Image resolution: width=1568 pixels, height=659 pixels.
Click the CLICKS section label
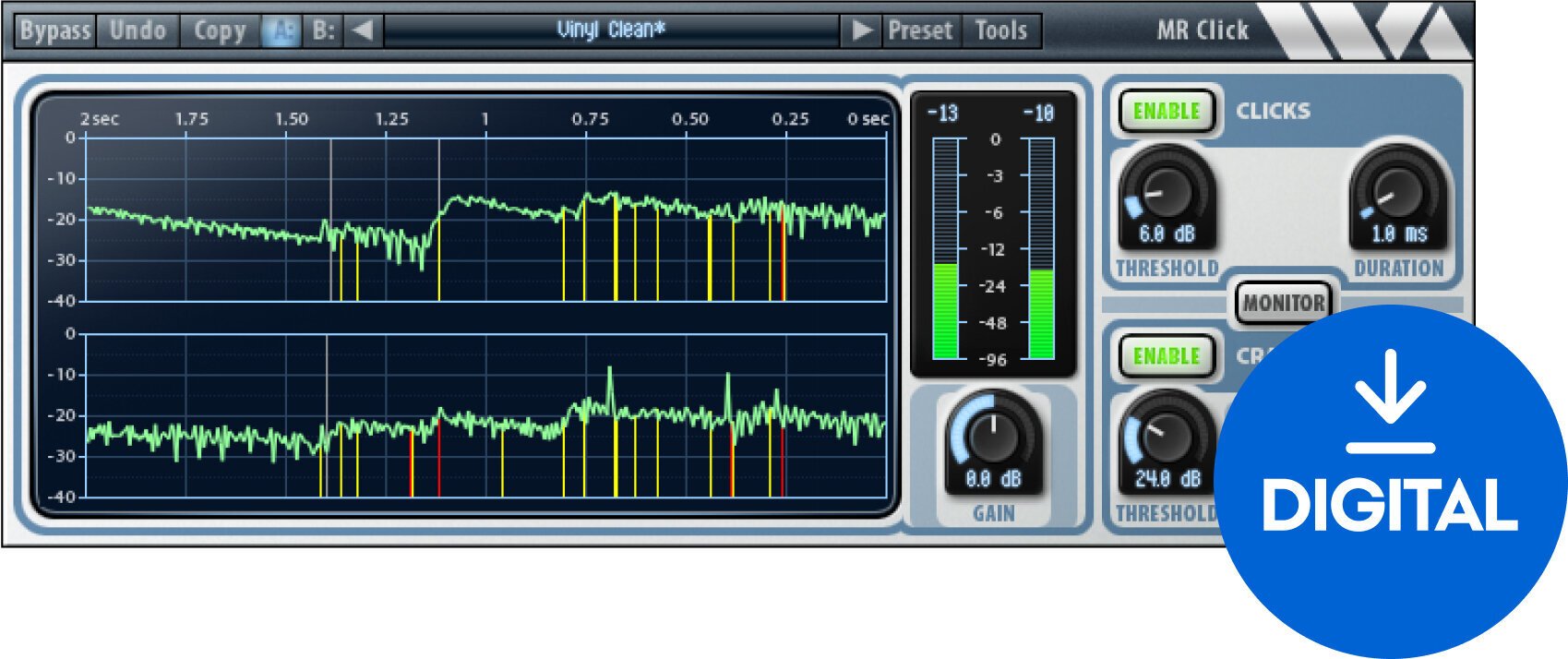click(1273, 111)
